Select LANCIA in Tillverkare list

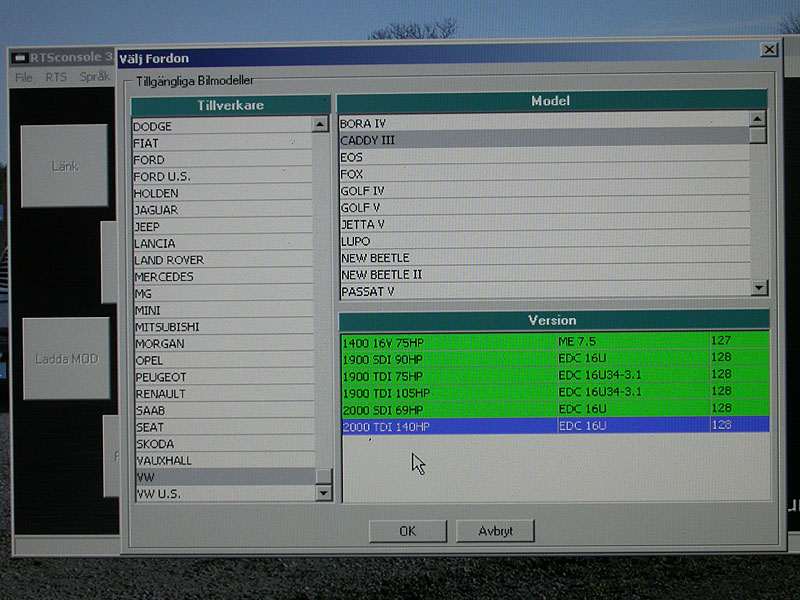click(223, 243)
